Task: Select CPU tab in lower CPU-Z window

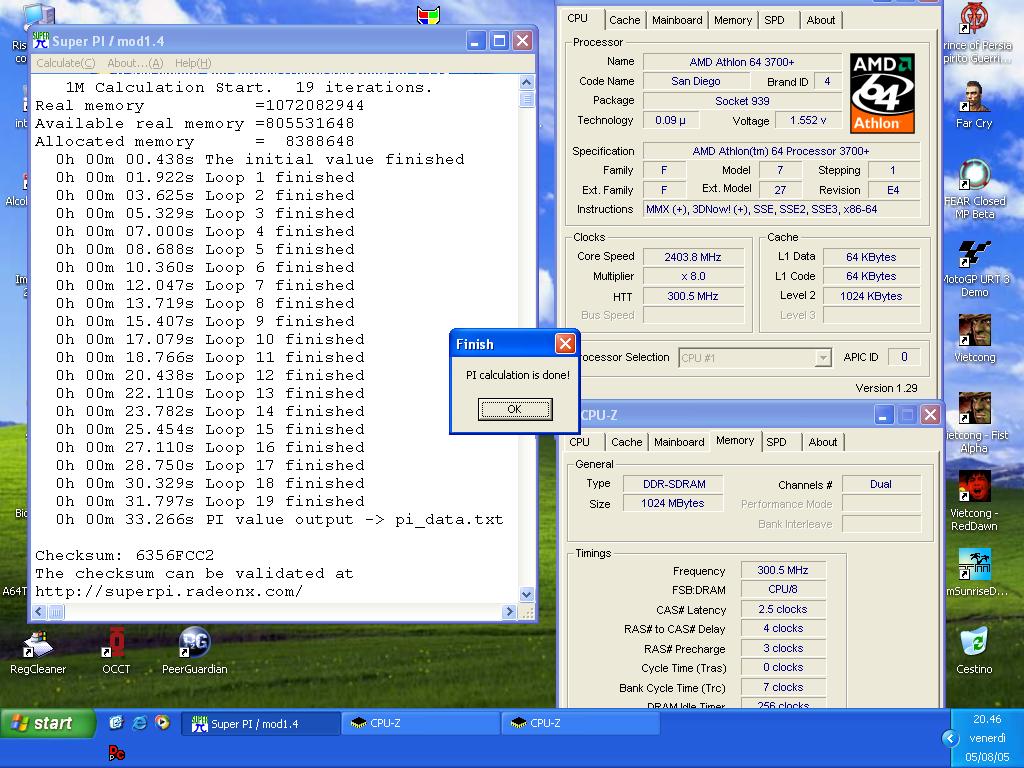Action: [579, 442]
